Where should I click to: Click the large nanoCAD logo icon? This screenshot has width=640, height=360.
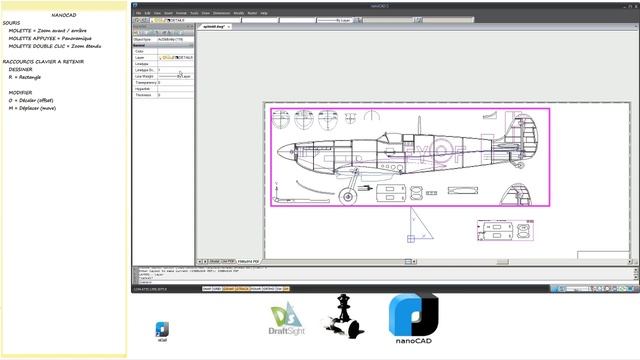413,318
